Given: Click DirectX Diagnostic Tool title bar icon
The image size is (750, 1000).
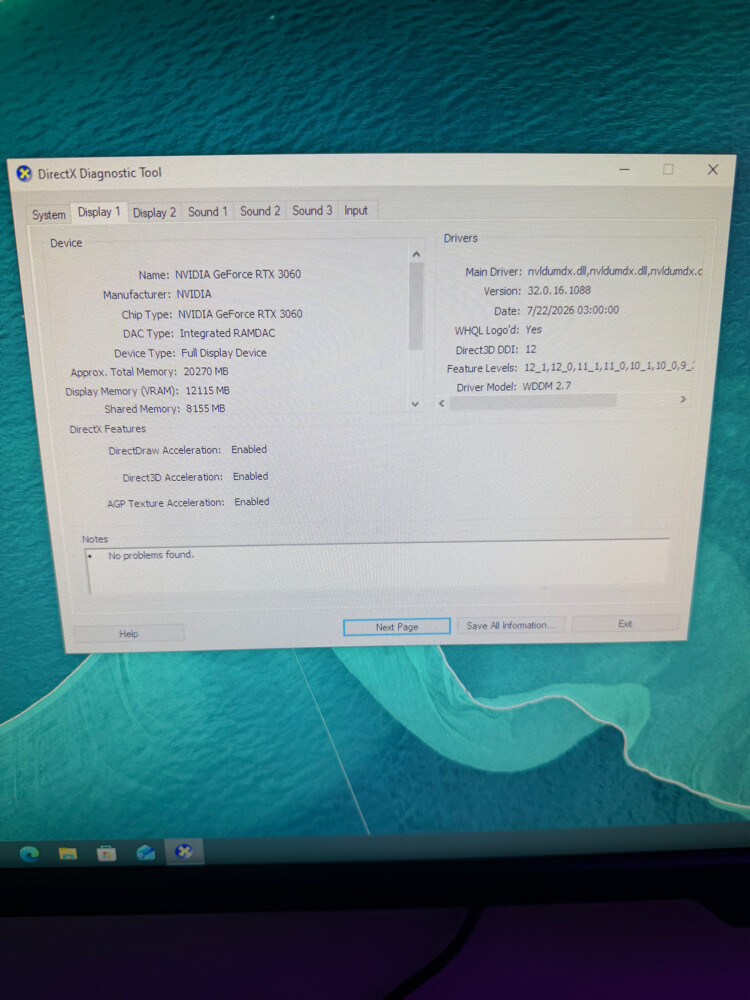Looking at the screenshot, I should [24, 173].
